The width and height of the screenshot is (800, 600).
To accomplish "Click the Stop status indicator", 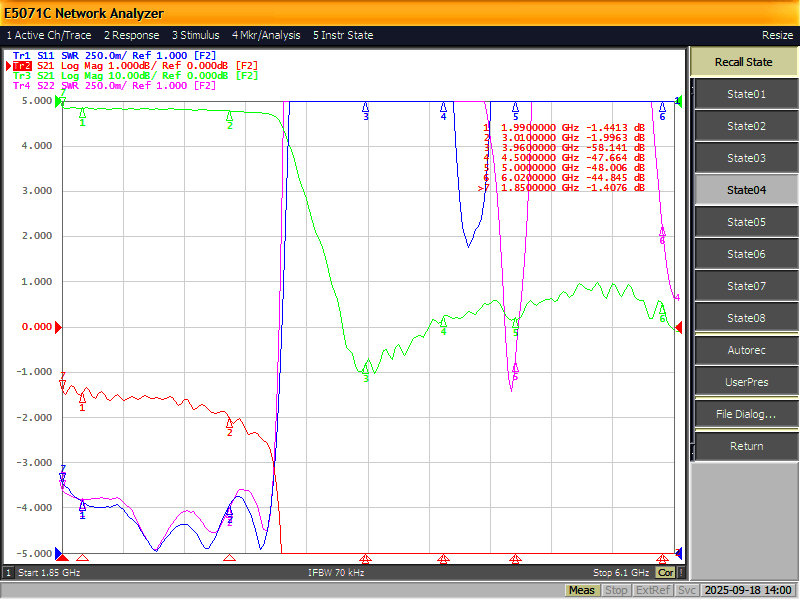I will [616, 590].
